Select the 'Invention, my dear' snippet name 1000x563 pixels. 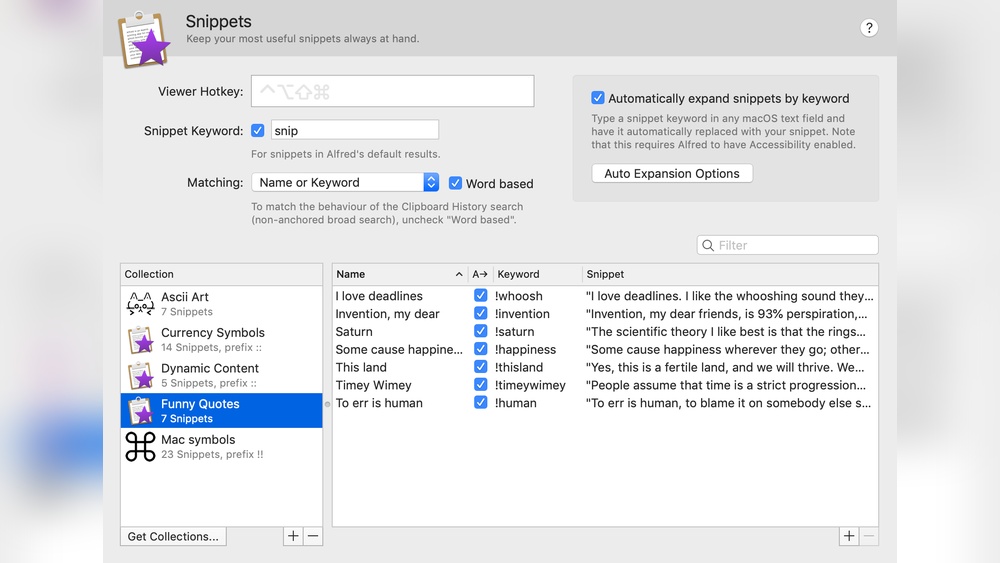tap(387, 314)
